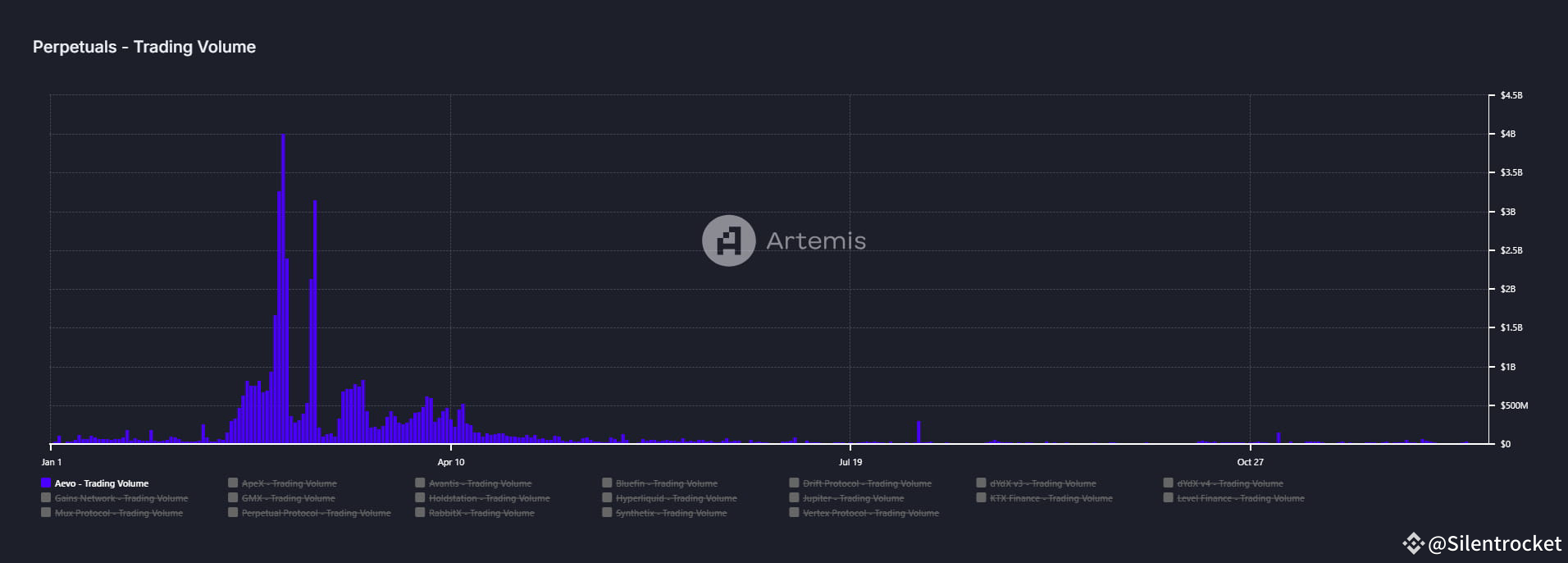Image resolution: width=1568 pixels, height=563 pixels.
Task: Click the 'Perpetuals - Trading Volume' chart title
Action: coord(144,47)
